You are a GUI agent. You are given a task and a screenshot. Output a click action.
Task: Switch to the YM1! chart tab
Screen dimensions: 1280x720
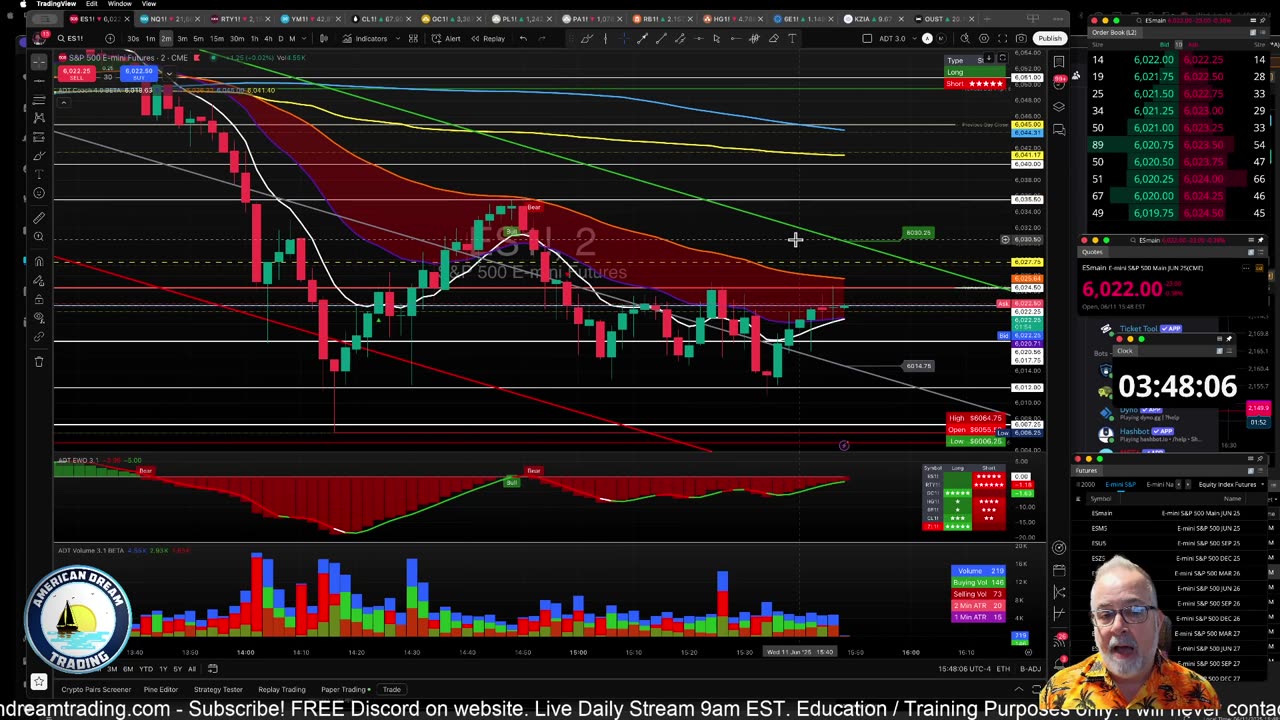click(x=308, y=19)
